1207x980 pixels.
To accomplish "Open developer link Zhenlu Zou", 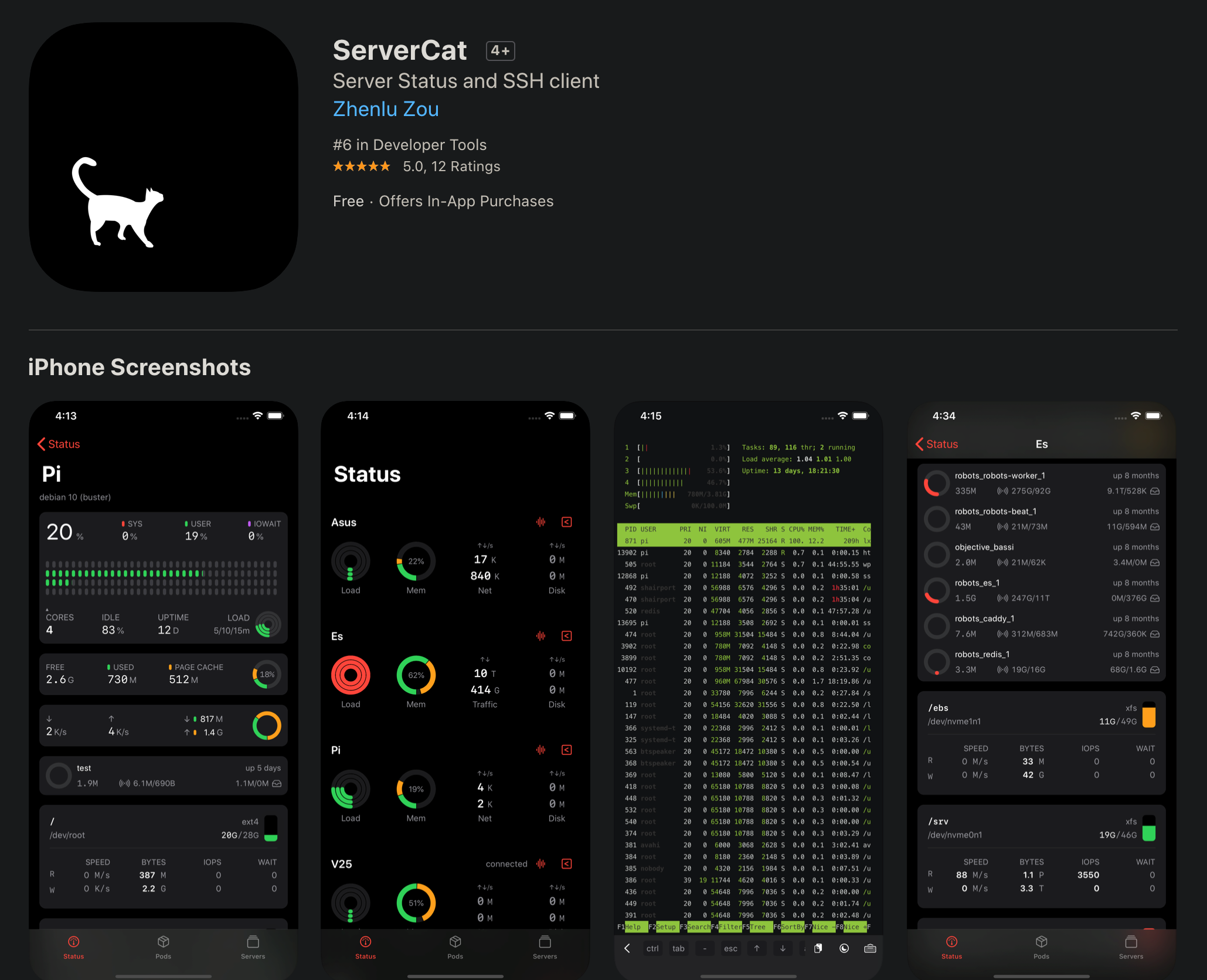I will tap(386, 109).
